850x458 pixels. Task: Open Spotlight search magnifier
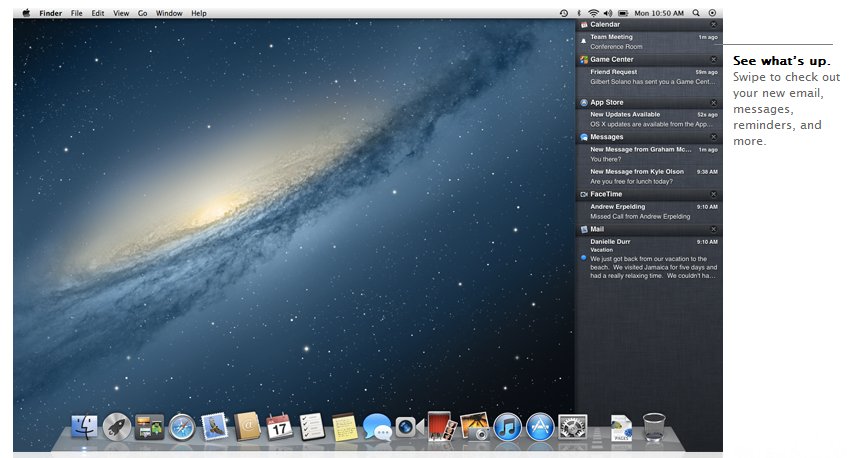(x=696, y=13)
